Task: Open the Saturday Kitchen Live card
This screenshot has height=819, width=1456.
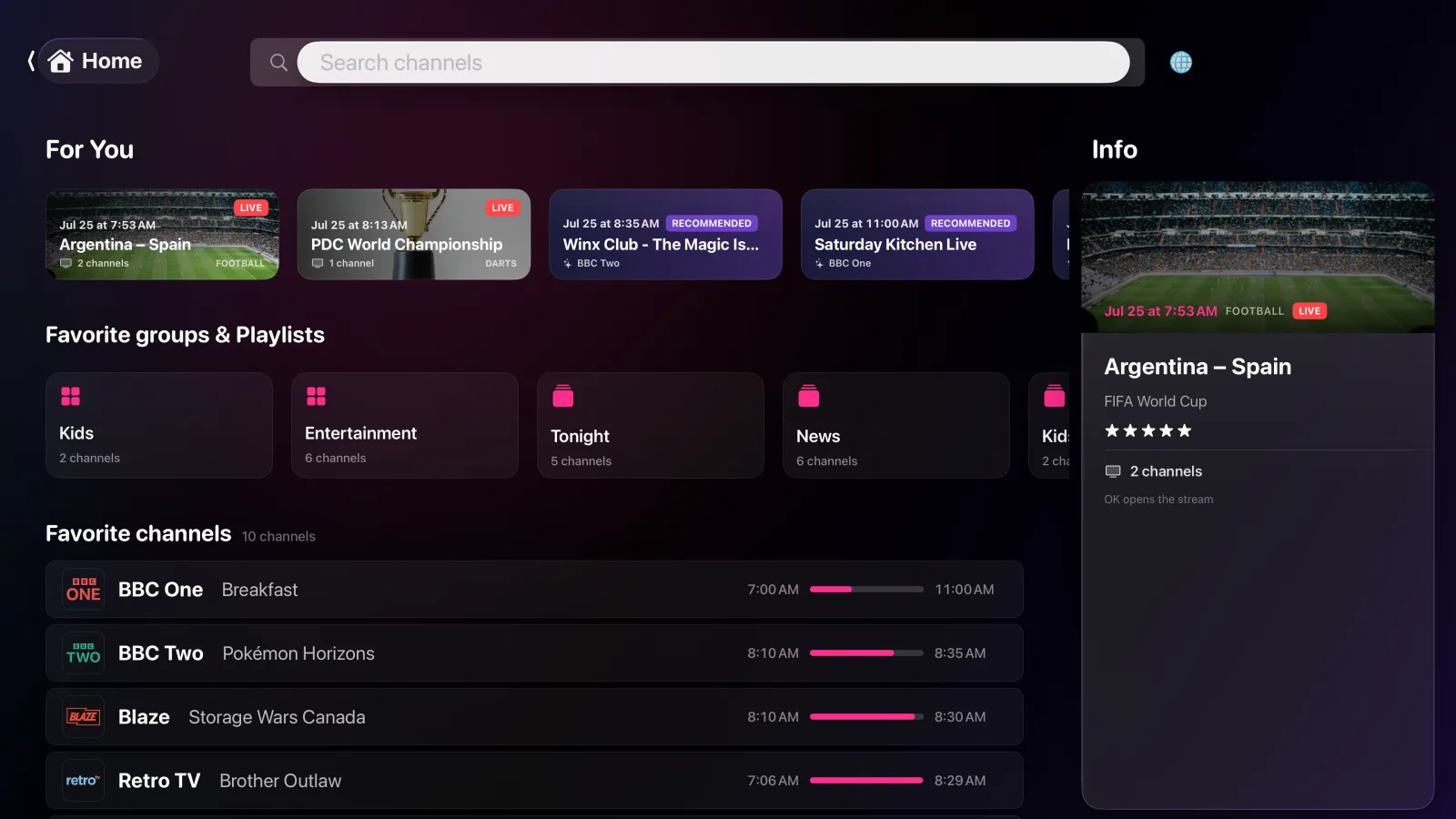Action: point(917,234)
